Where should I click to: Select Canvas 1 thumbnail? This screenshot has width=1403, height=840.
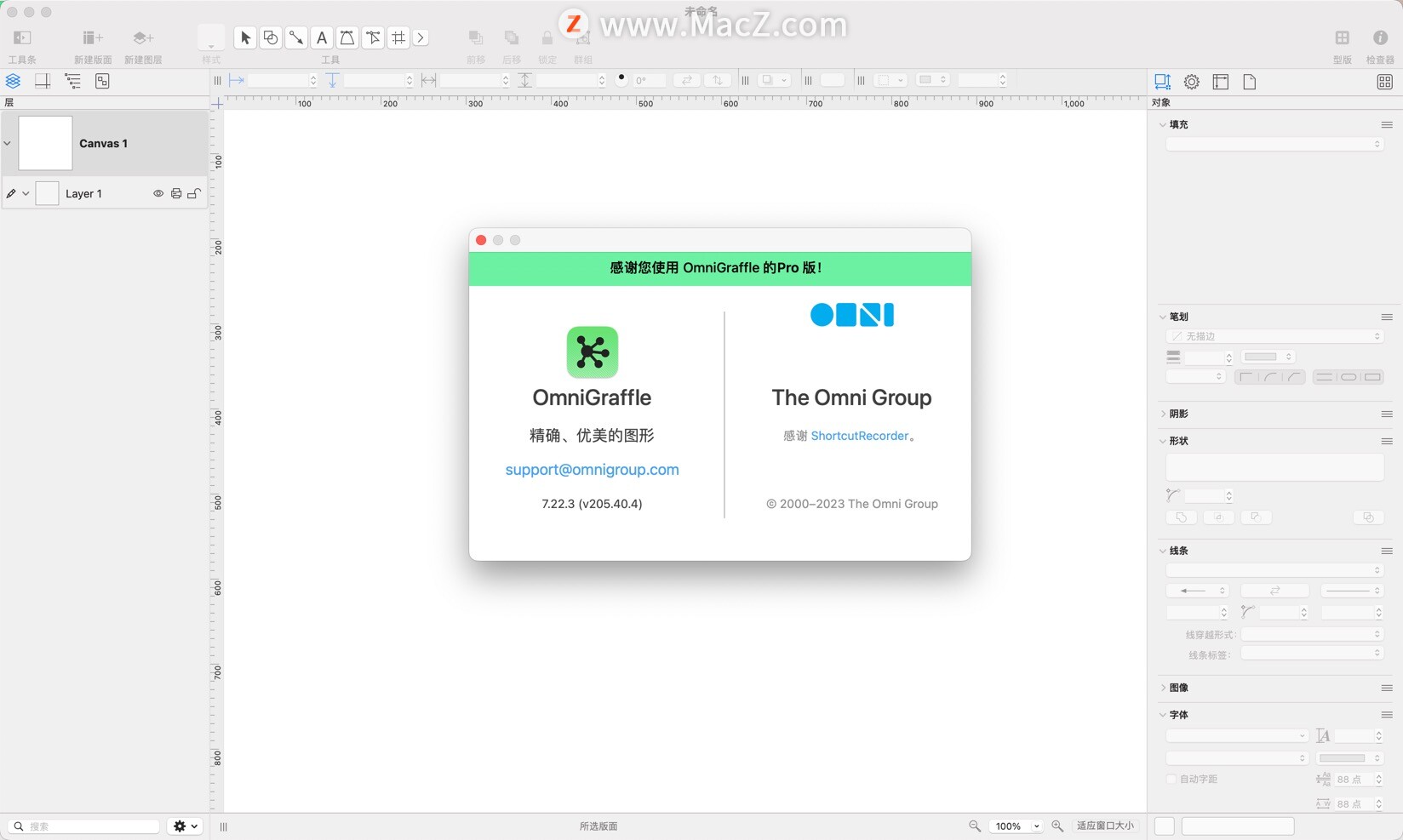pyautogui.click(x=45, y=143)
